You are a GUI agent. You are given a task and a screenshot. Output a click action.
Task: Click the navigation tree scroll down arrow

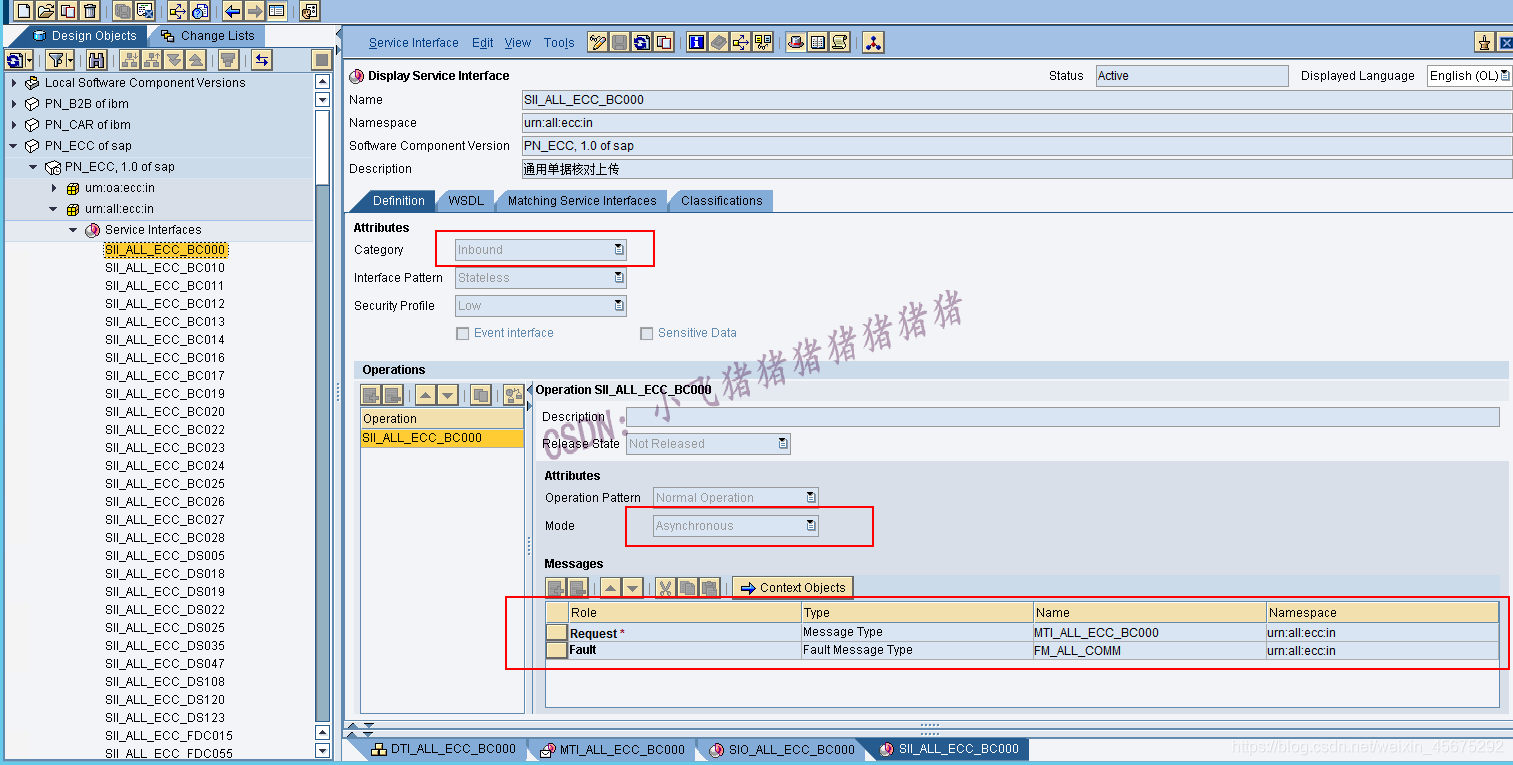pyautogui.click(x=322, y=751)
